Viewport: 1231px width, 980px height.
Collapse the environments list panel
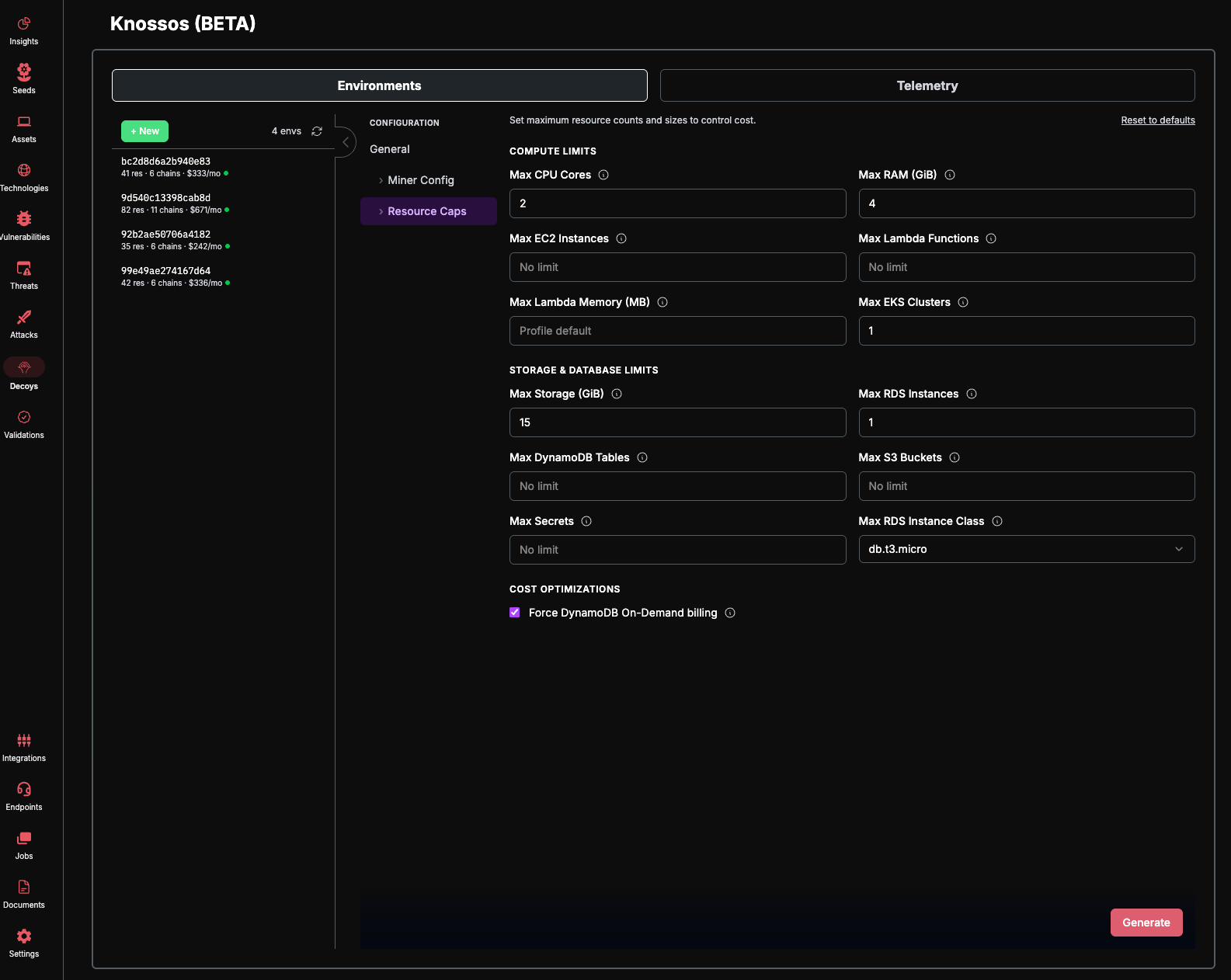point(346,142)
